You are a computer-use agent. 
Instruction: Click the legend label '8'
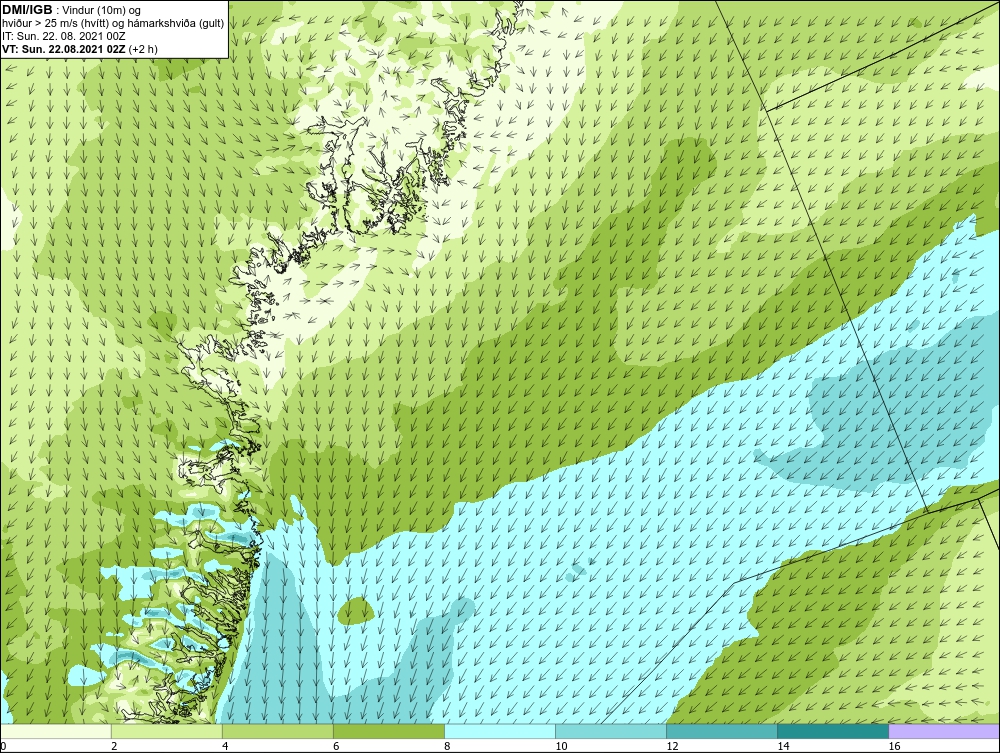click(x=447, y=746)
